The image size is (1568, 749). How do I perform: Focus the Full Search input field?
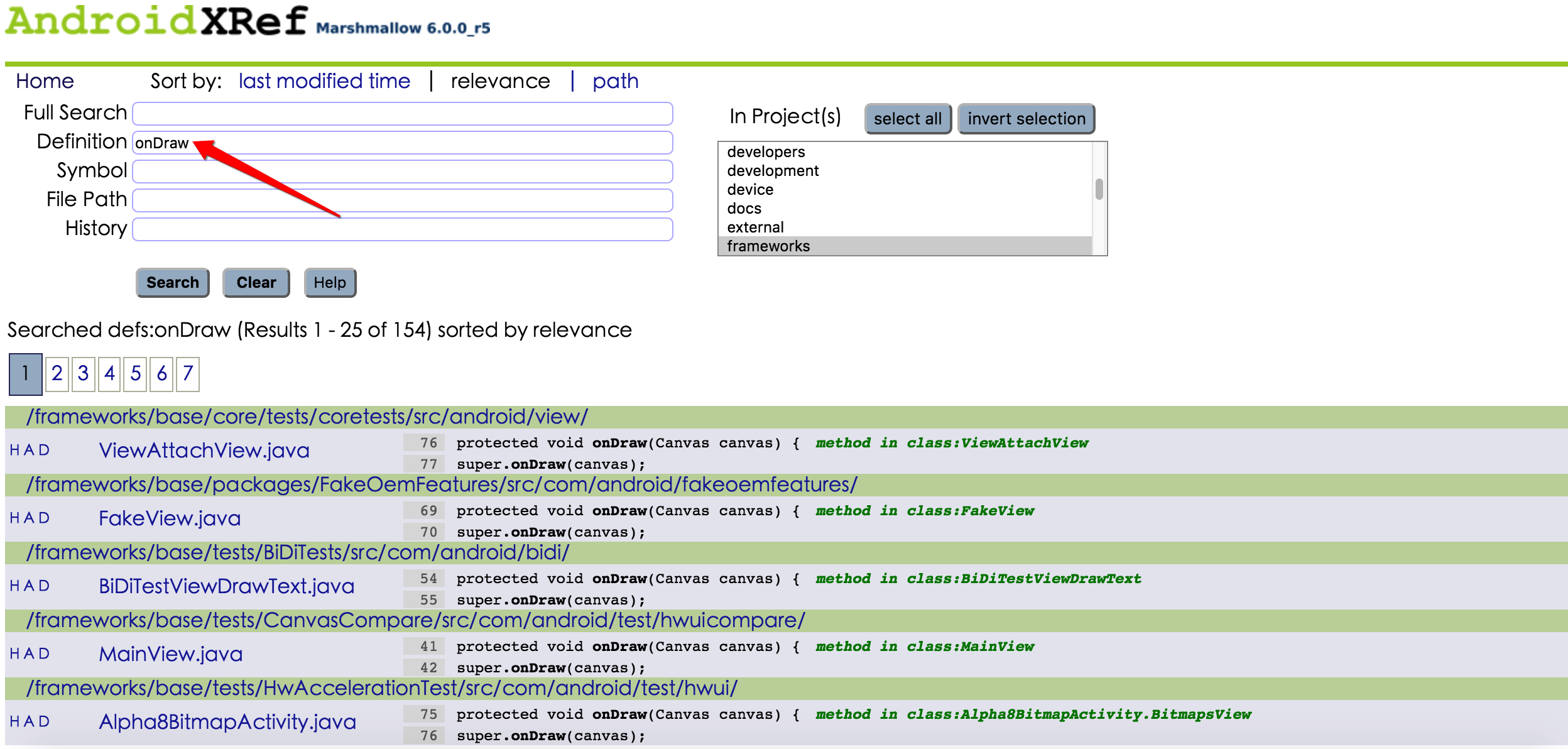pyautogui.click(x=403, y=114)
